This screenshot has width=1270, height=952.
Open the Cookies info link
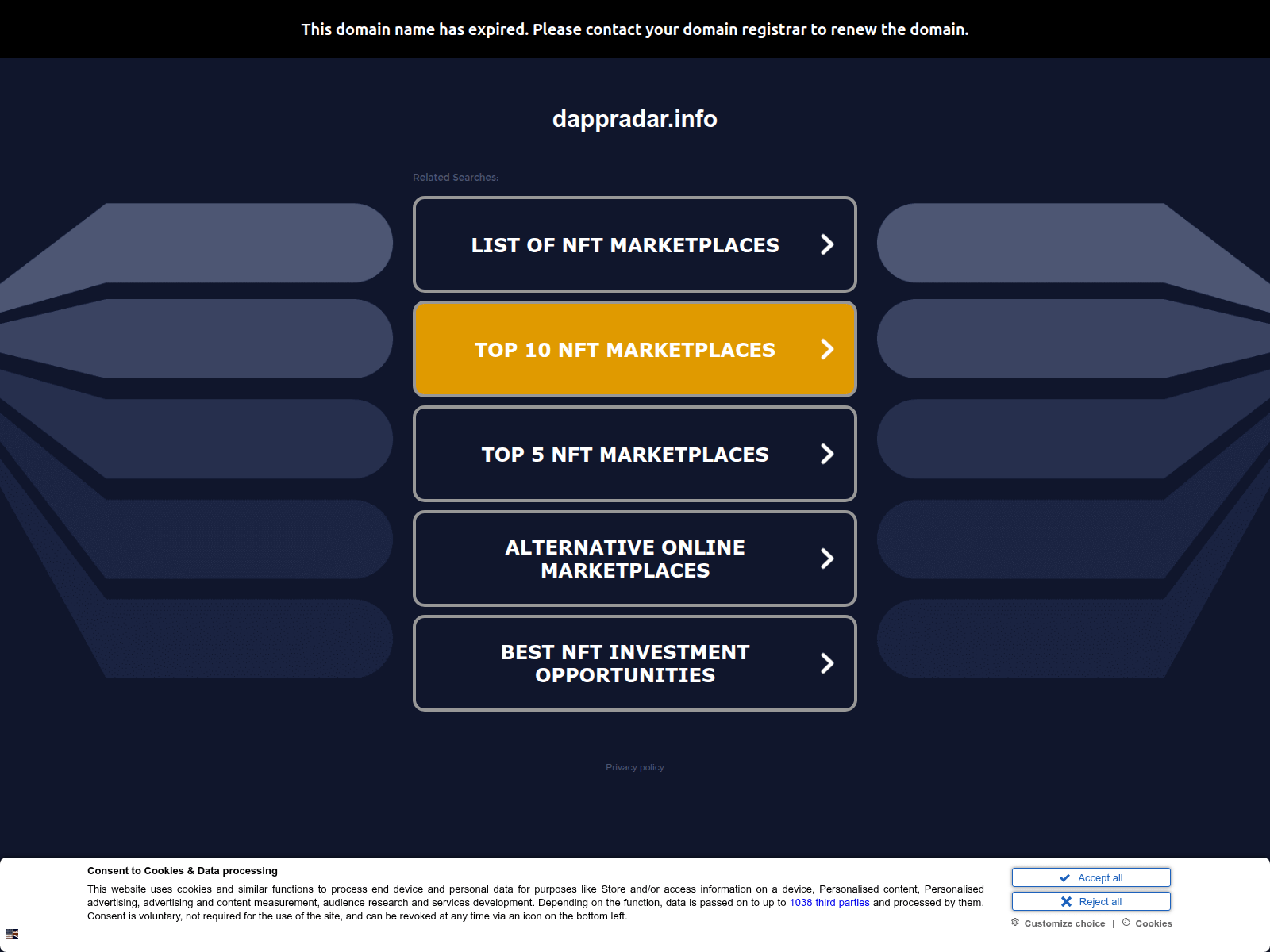click(1147, 923)
